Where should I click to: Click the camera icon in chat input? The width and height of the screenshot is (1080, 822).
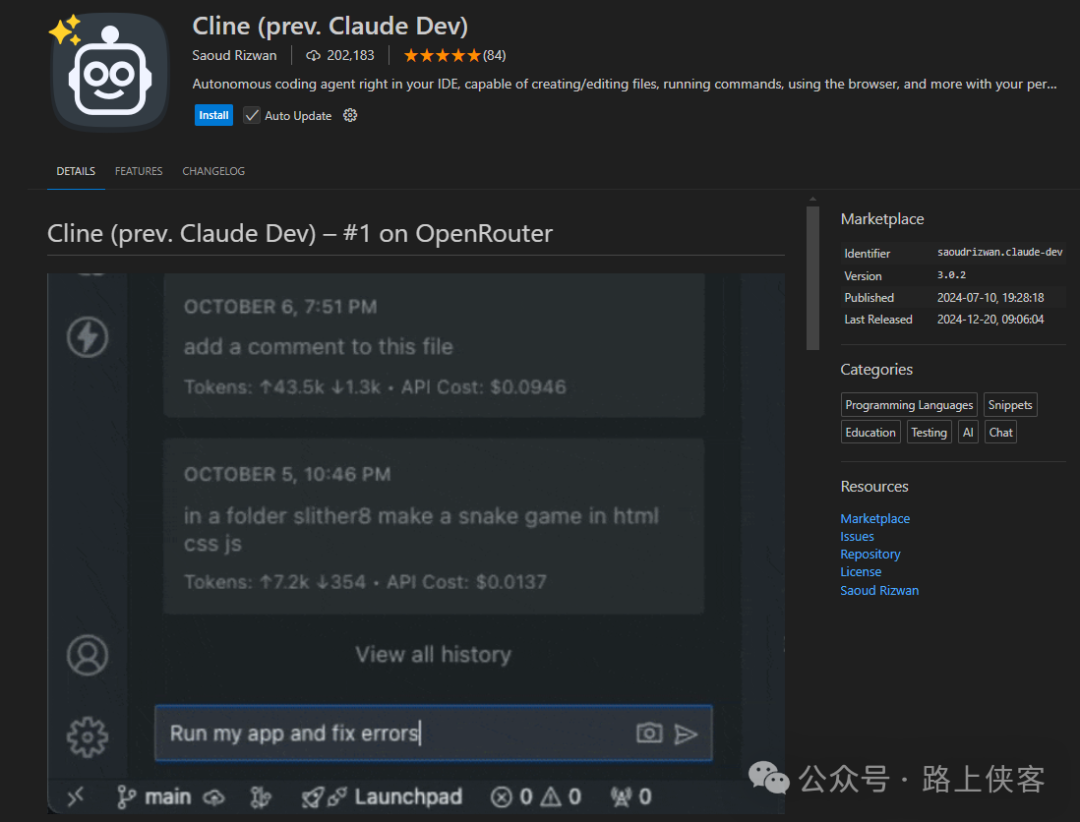coord(649,733)
